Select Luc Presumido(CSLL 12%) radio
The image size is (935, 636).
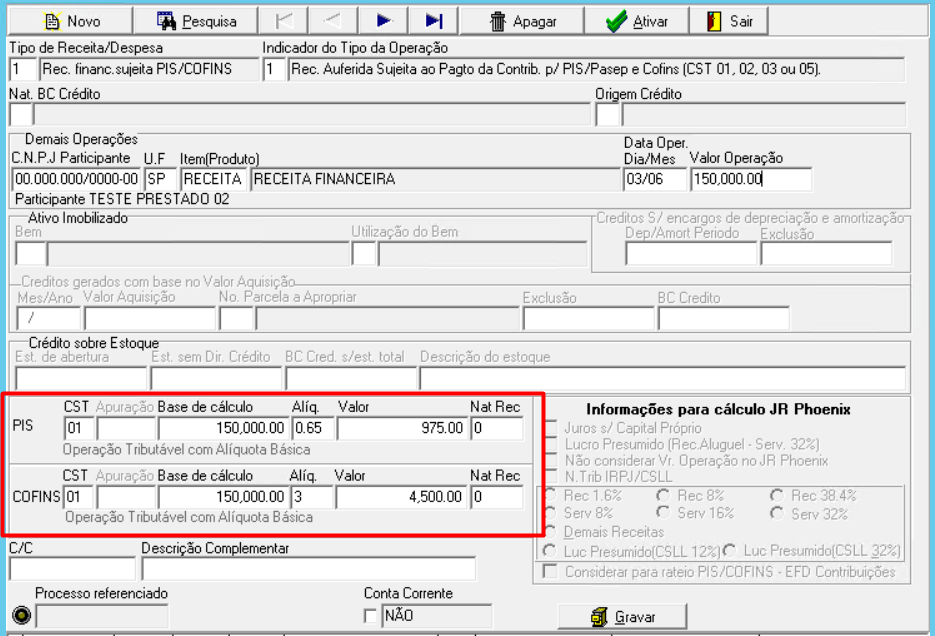click(550, 550)
